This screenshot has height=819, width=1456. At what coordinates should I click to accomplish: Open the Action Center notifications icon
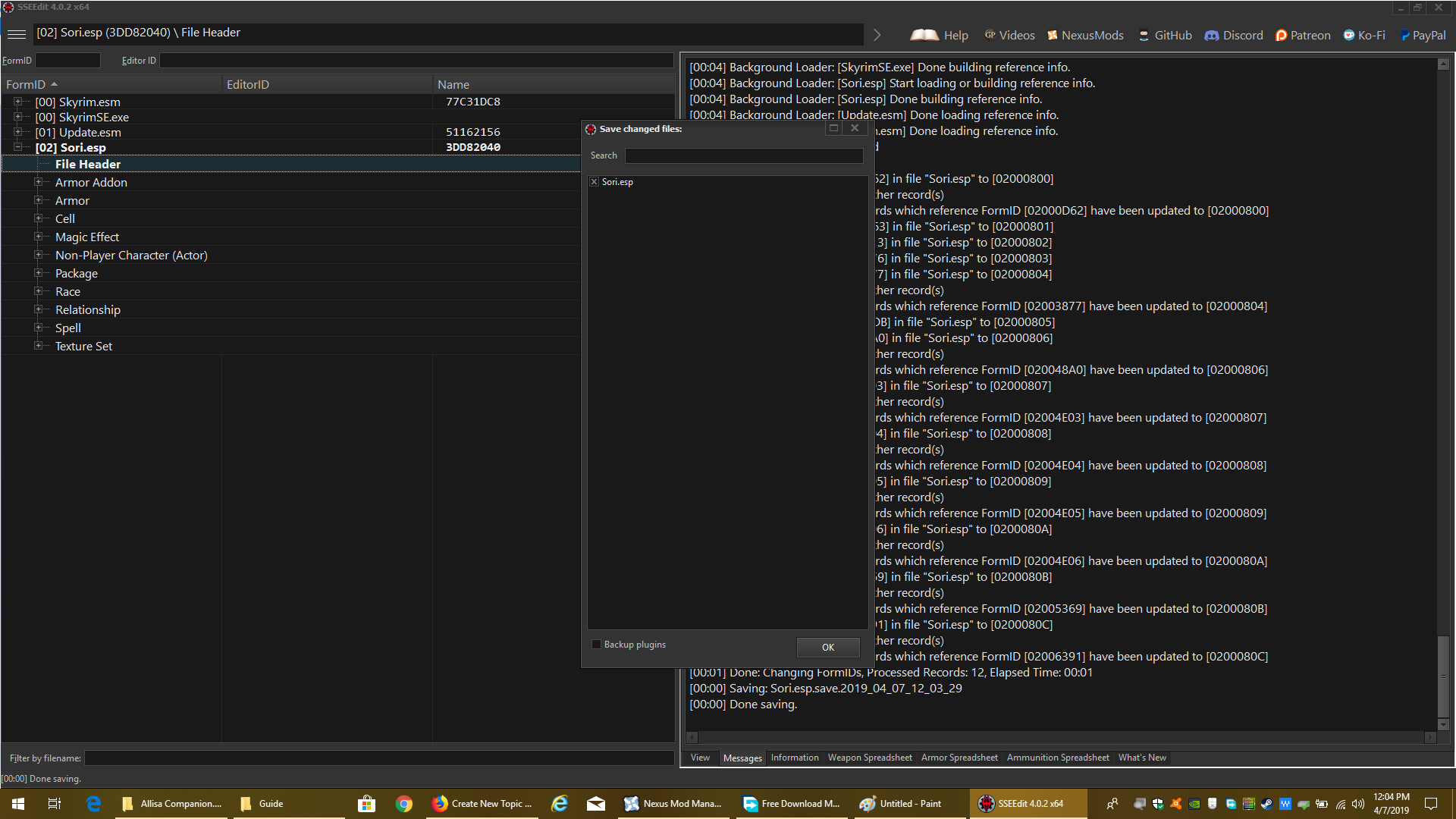(1431, 804)
